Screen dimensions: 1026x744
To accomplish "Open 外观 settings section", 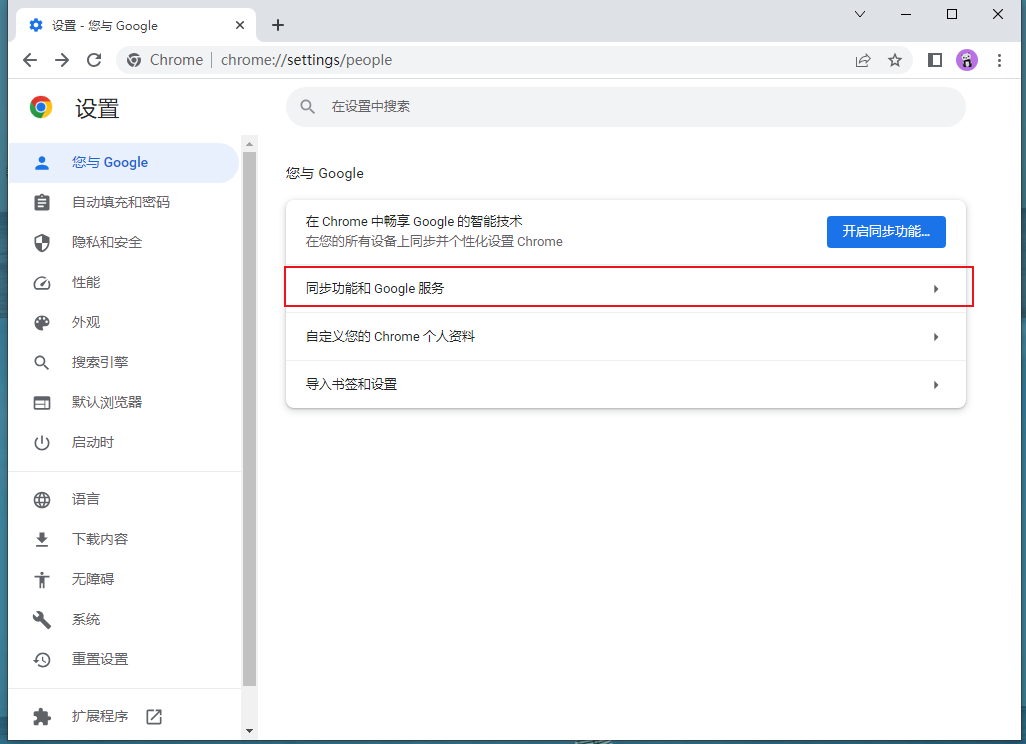I will click(124, 323).
